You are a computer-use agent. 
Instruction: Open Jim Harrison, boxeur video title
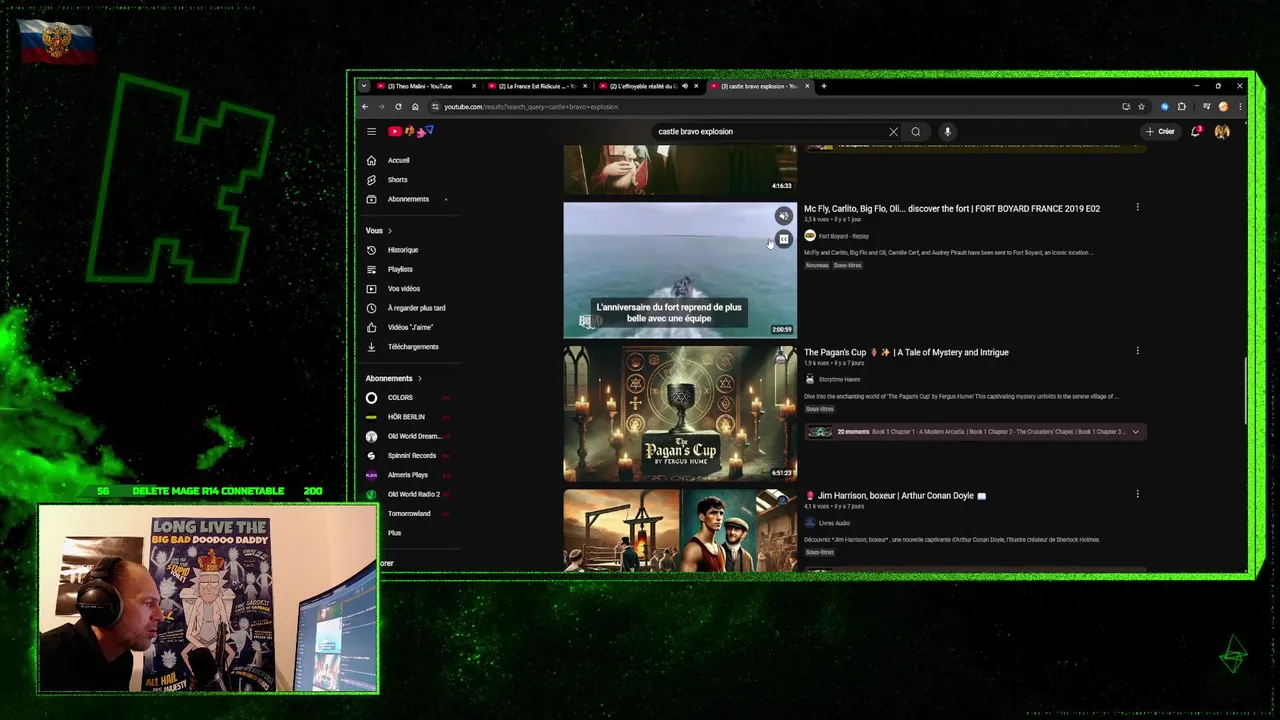tap(895, 496)
